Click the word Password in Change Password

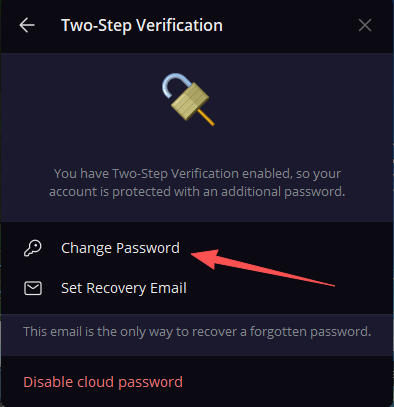click(x=148, y=248)
